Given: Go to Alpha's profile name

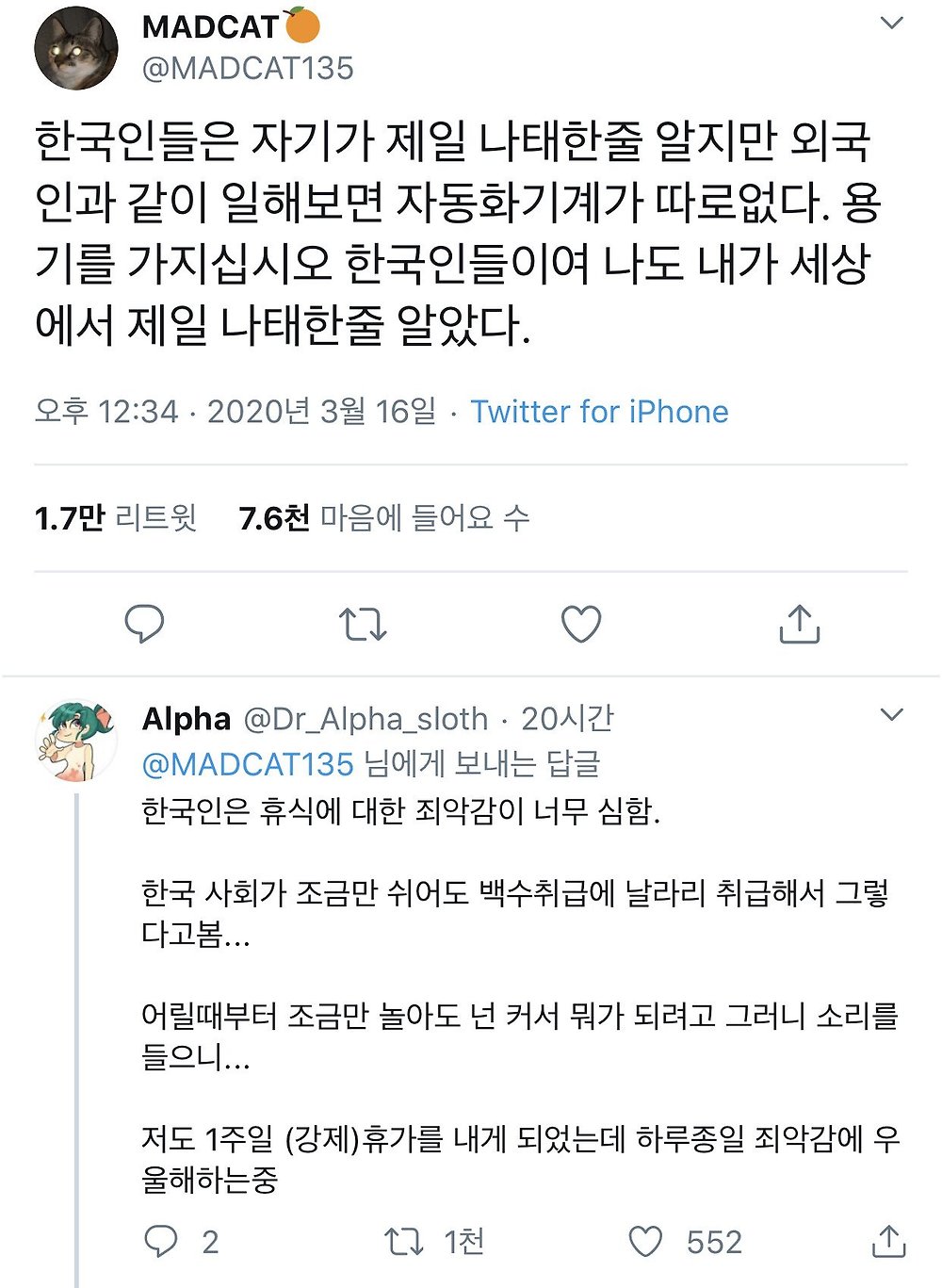Looking at the screenshot, I should (x=187, y=719).
